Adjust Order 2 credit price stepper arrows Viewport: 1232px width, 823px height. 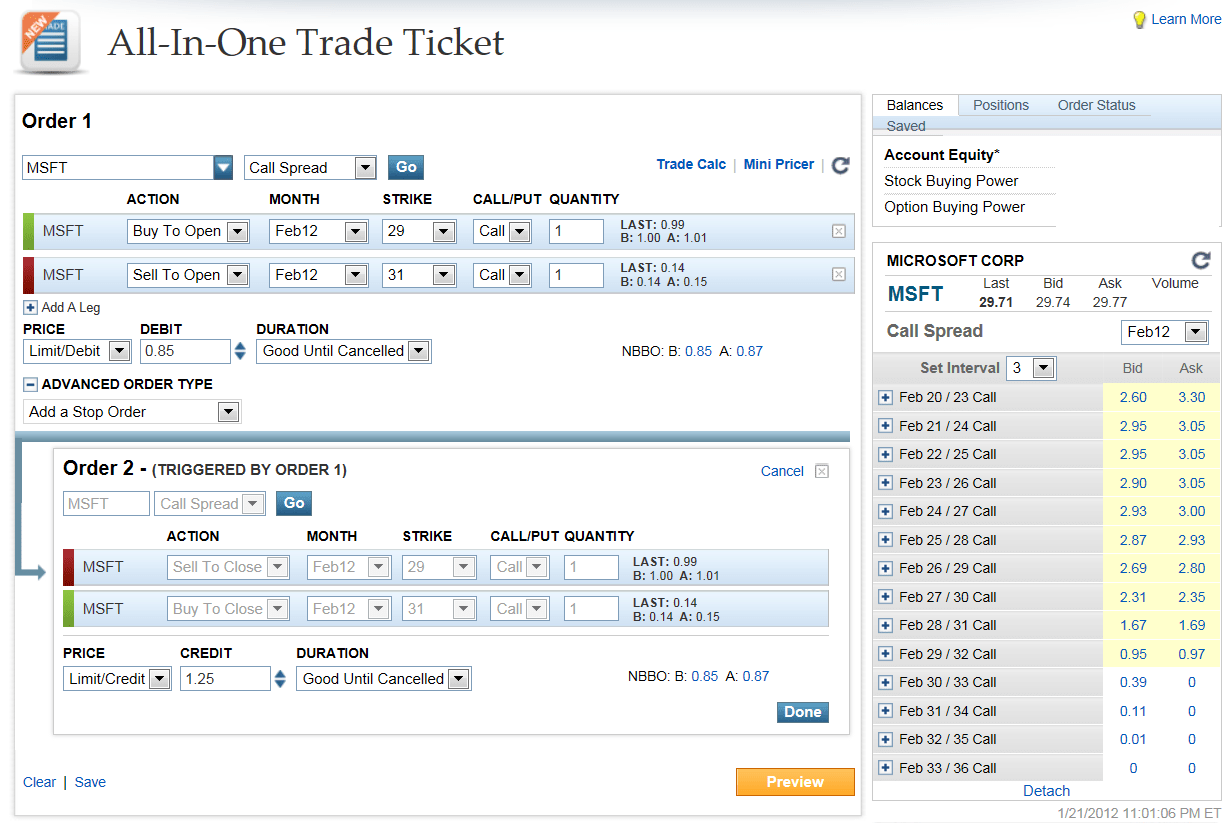tap(280, 679)
